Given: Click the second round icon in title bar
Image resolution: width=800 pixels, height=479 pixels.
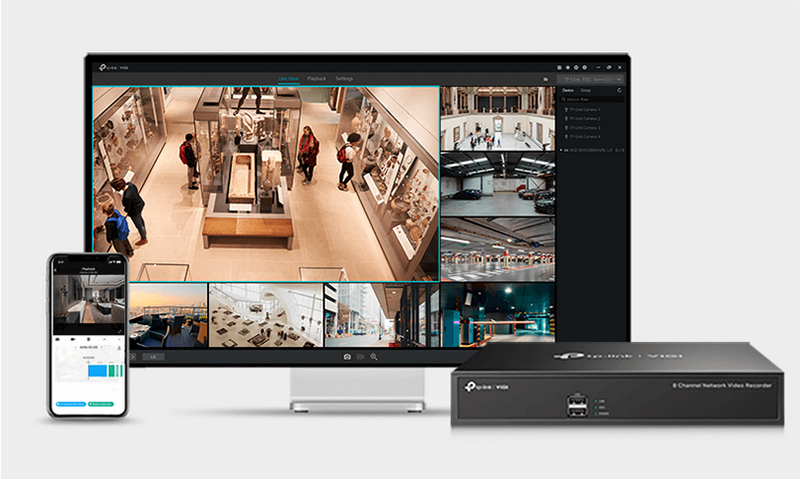Looking at the screenshot, I should (567, 67).
